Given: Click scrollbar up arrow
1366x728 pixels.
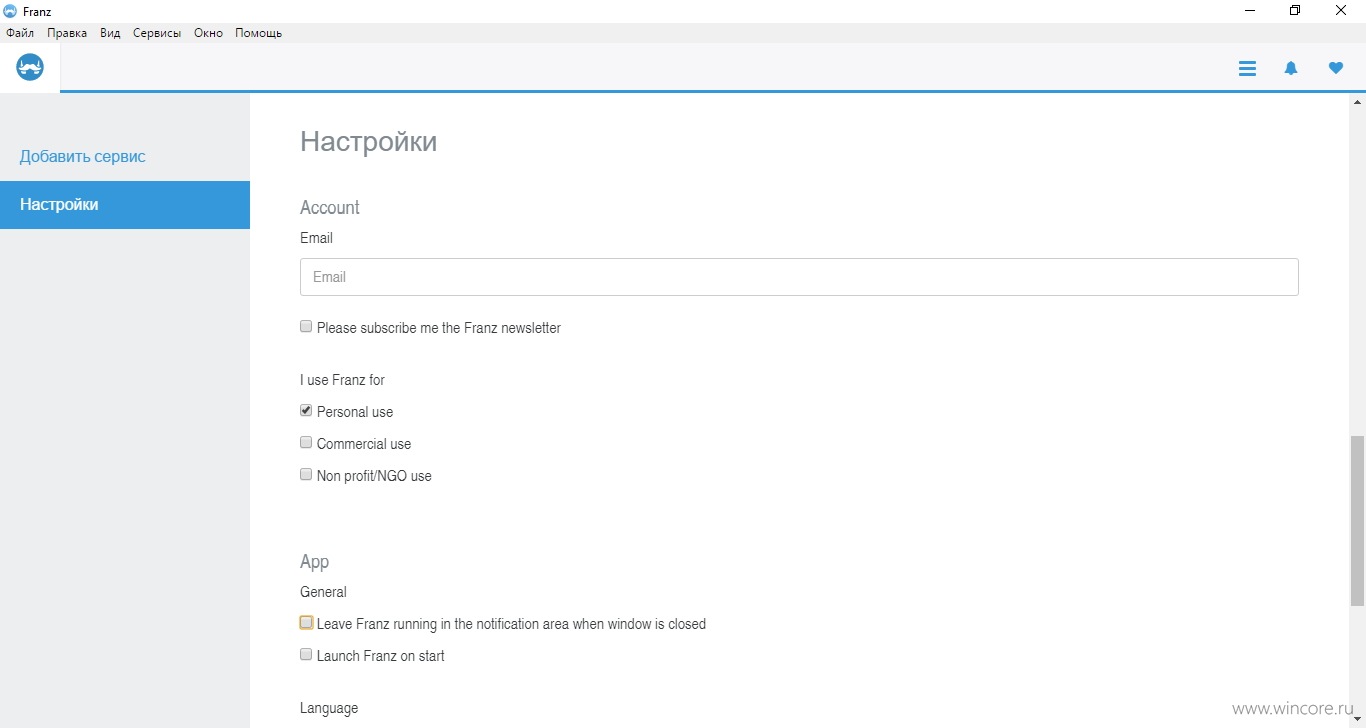Looking at the screenshot, I should click(x=1357, y=101).
